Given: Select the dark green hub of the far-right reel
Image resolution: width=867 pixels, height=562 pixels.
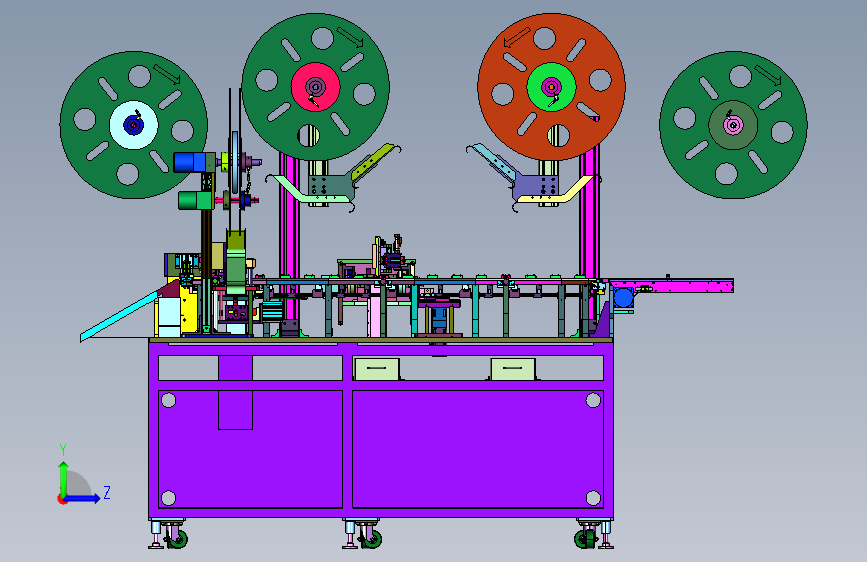Looking at the screenshot, I should point(733,125).
